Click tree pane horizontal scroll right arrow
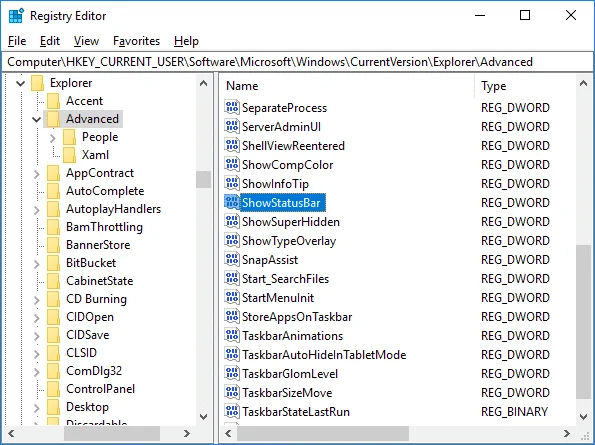The width and height of the screenshot is (595, 445). [x=186, y=433]
